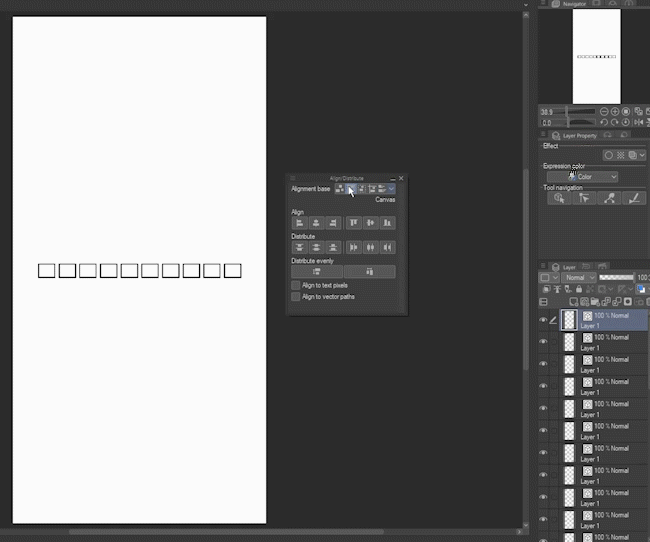Viewport: 650px width, 542px height.
Task: Zoom in using Navigator plus icon
Action: pyautogui.click(x=615, y=112)
